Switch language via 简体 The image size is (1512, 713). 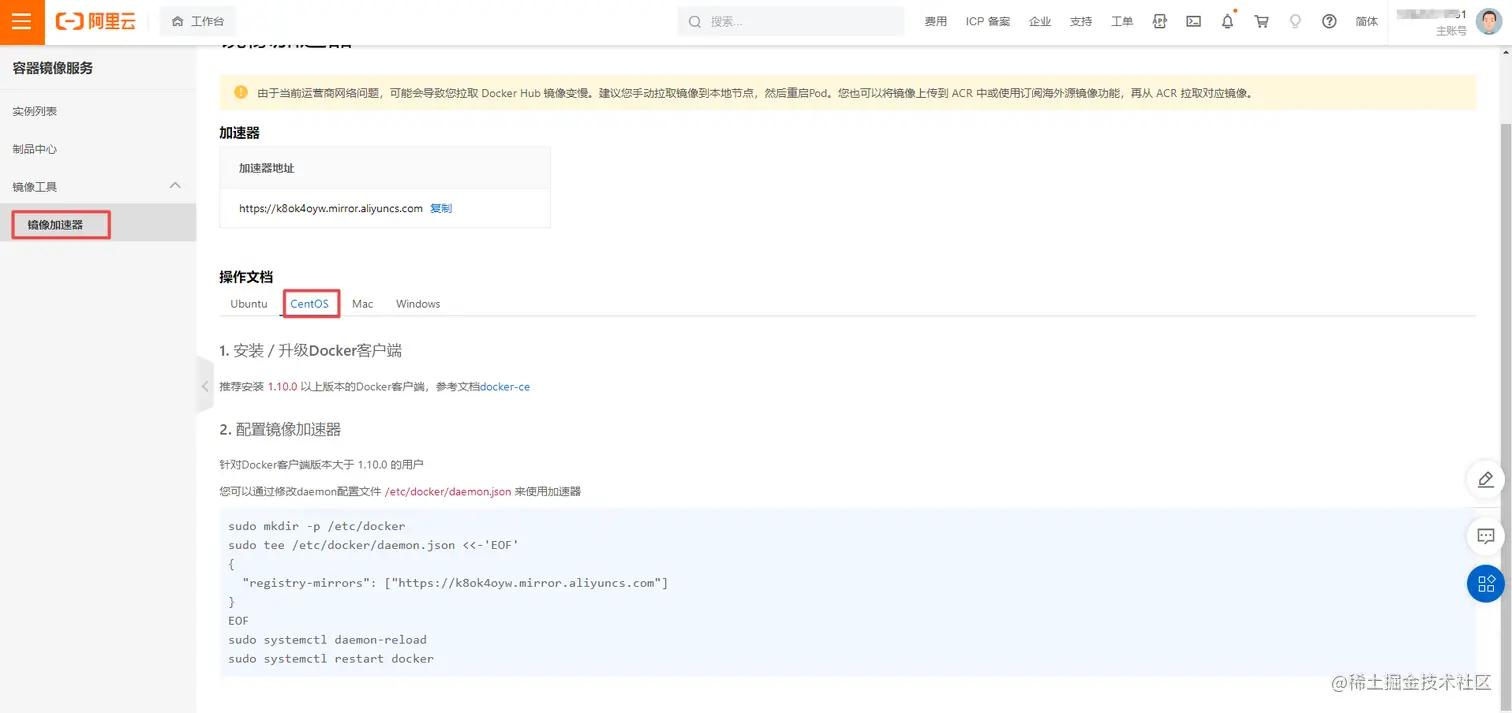tap(1366, 21)
